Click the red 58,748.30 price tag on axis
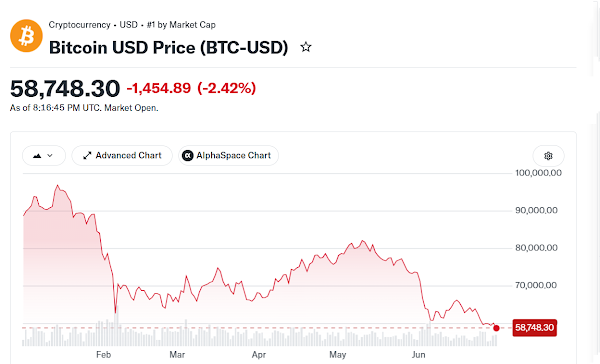Image resolution: width=600 pixels, height=364 pixels. click(535, 328)
